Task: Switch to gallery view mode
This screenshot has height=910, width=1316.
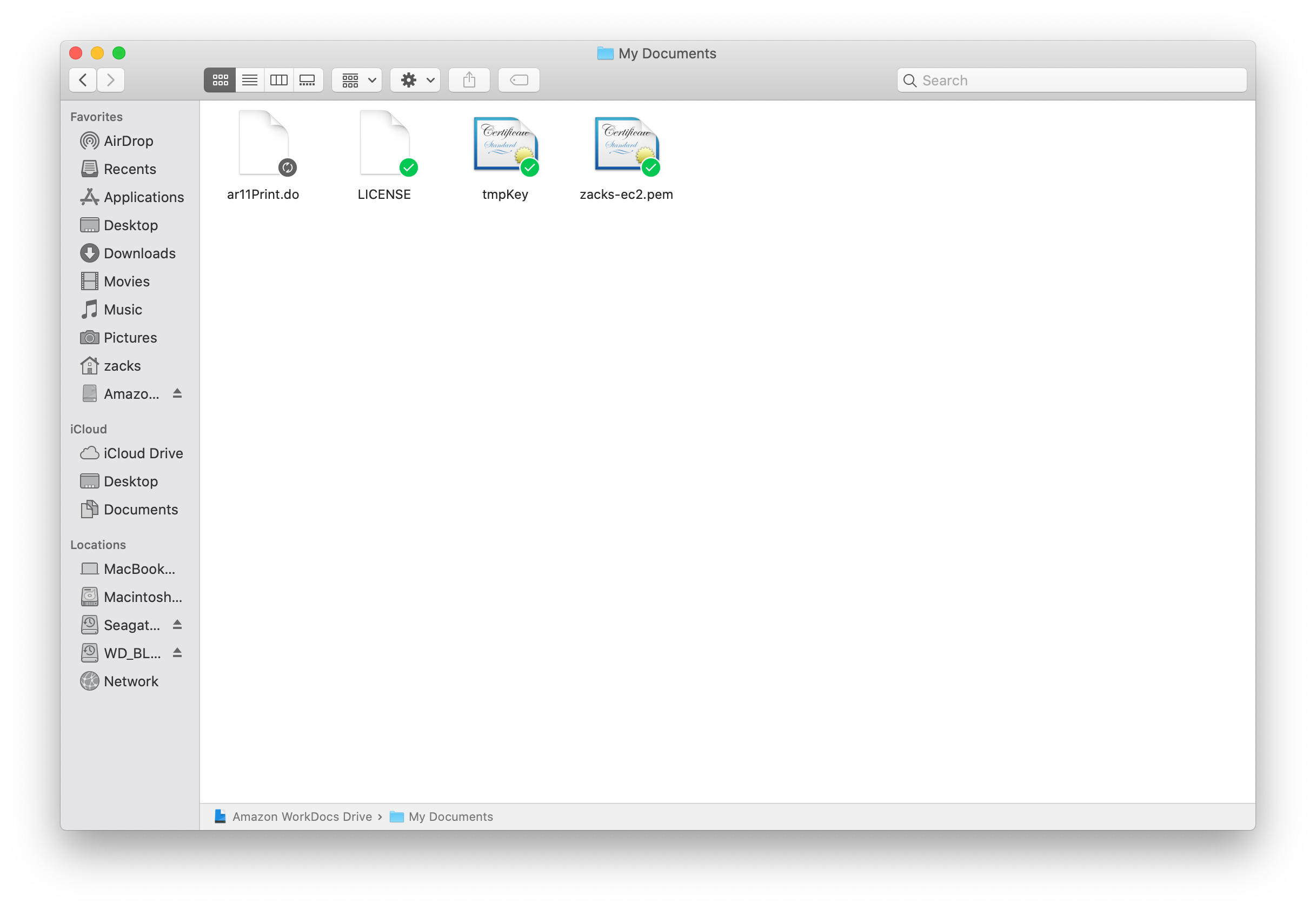Action: 308,80
